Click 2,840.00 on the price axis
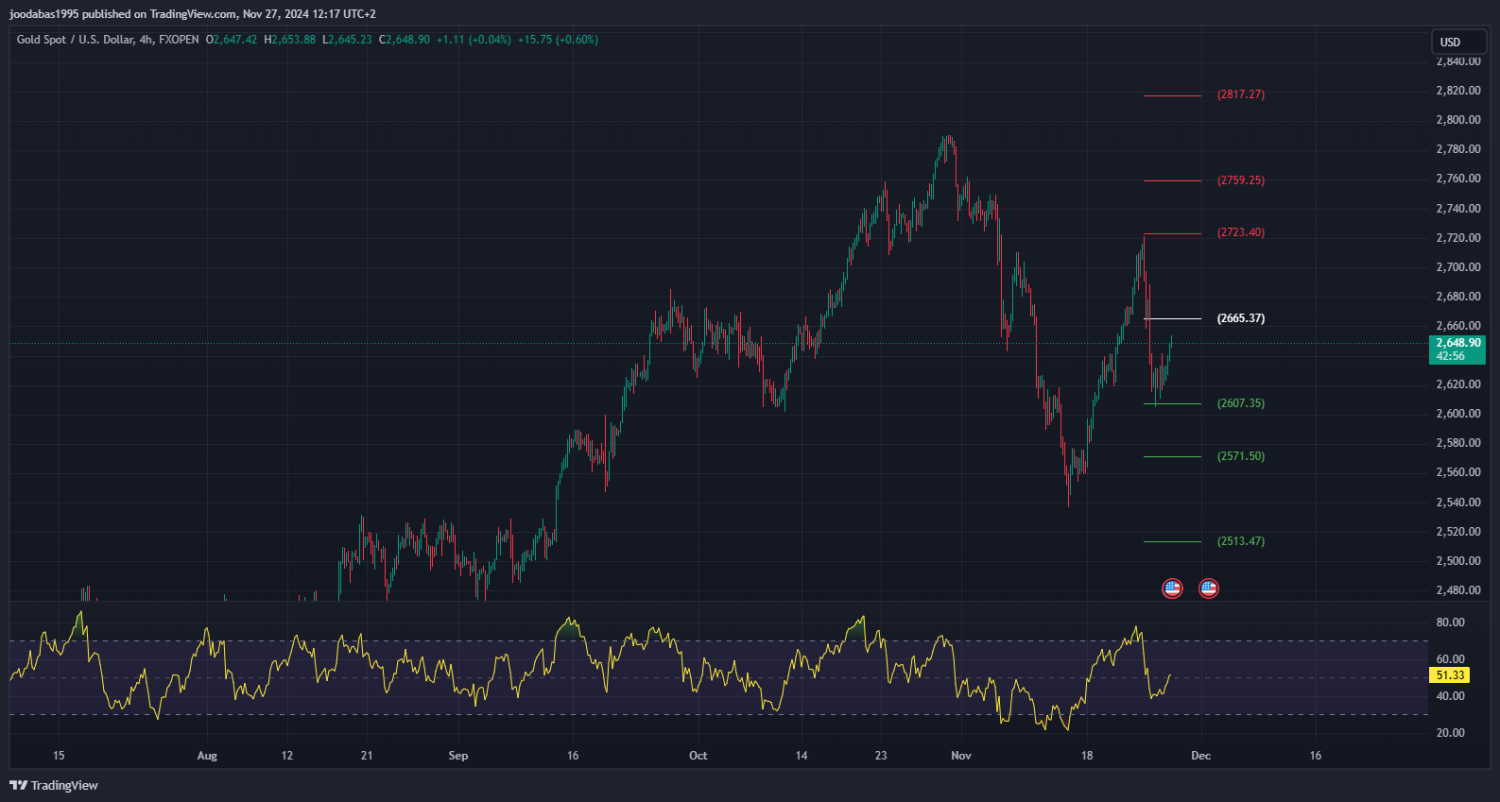 click(x=1457, y=61)
